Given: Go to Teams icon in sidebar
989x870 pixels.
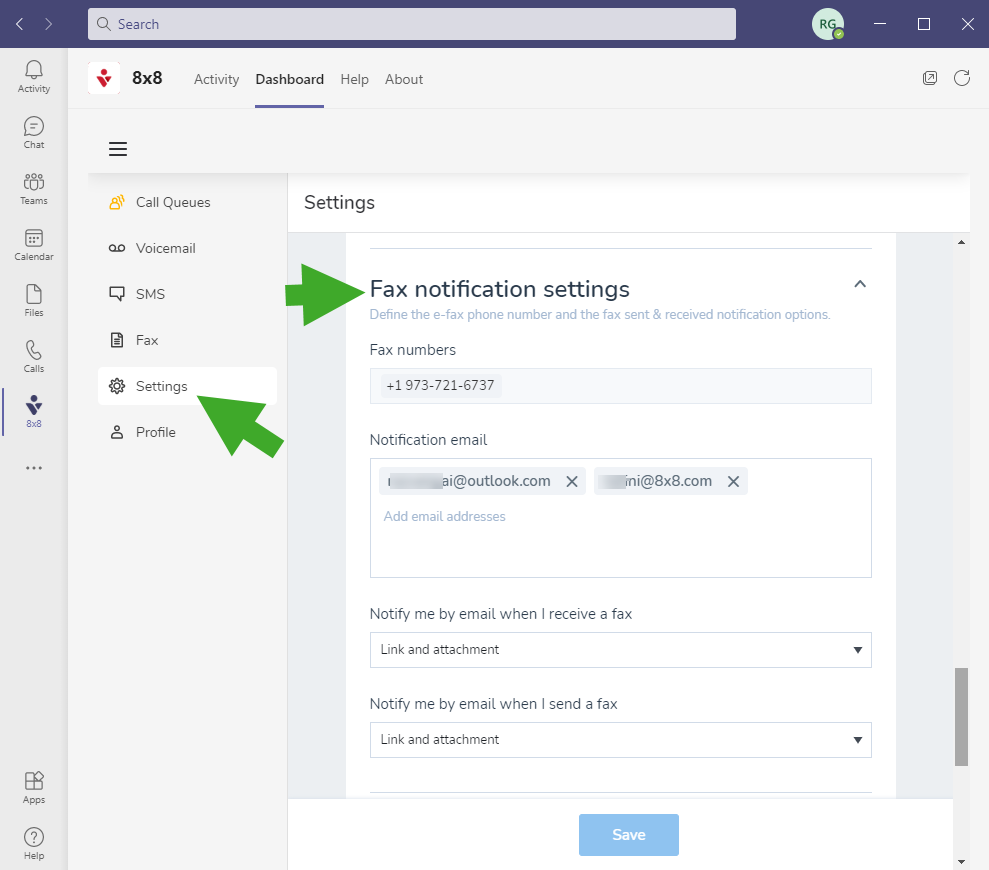Looking at the screenshot, I should coord(34,188).
